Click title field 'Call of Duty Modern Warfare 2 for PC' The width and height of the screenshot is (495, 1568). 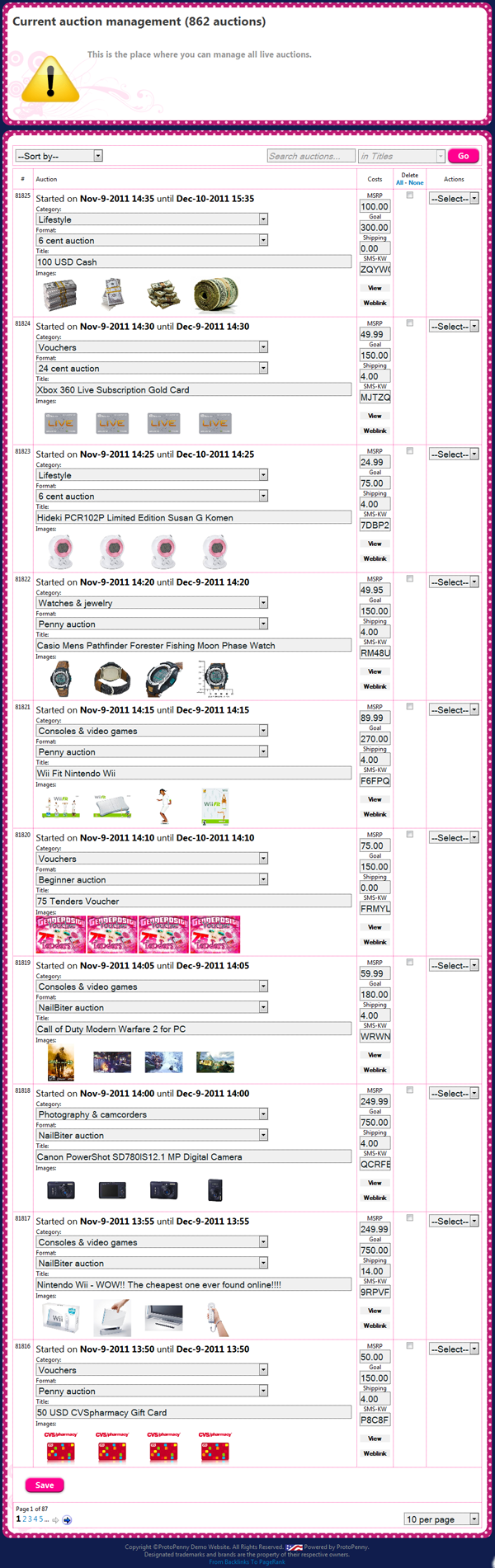[194, 1029]
